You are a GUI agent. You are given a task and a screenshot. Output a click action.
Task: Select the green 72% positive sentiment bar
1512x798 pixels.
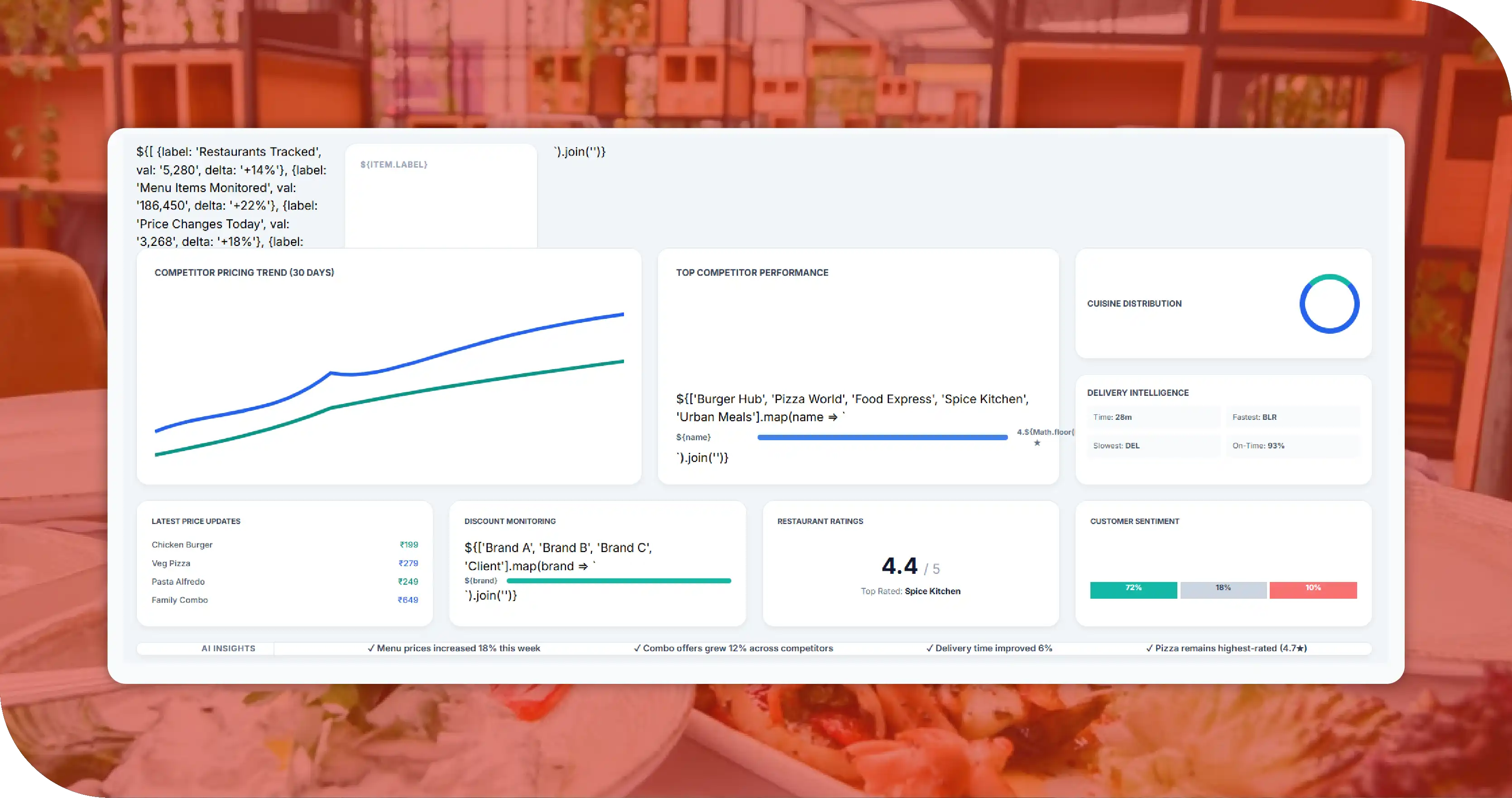pos(1133,590)
